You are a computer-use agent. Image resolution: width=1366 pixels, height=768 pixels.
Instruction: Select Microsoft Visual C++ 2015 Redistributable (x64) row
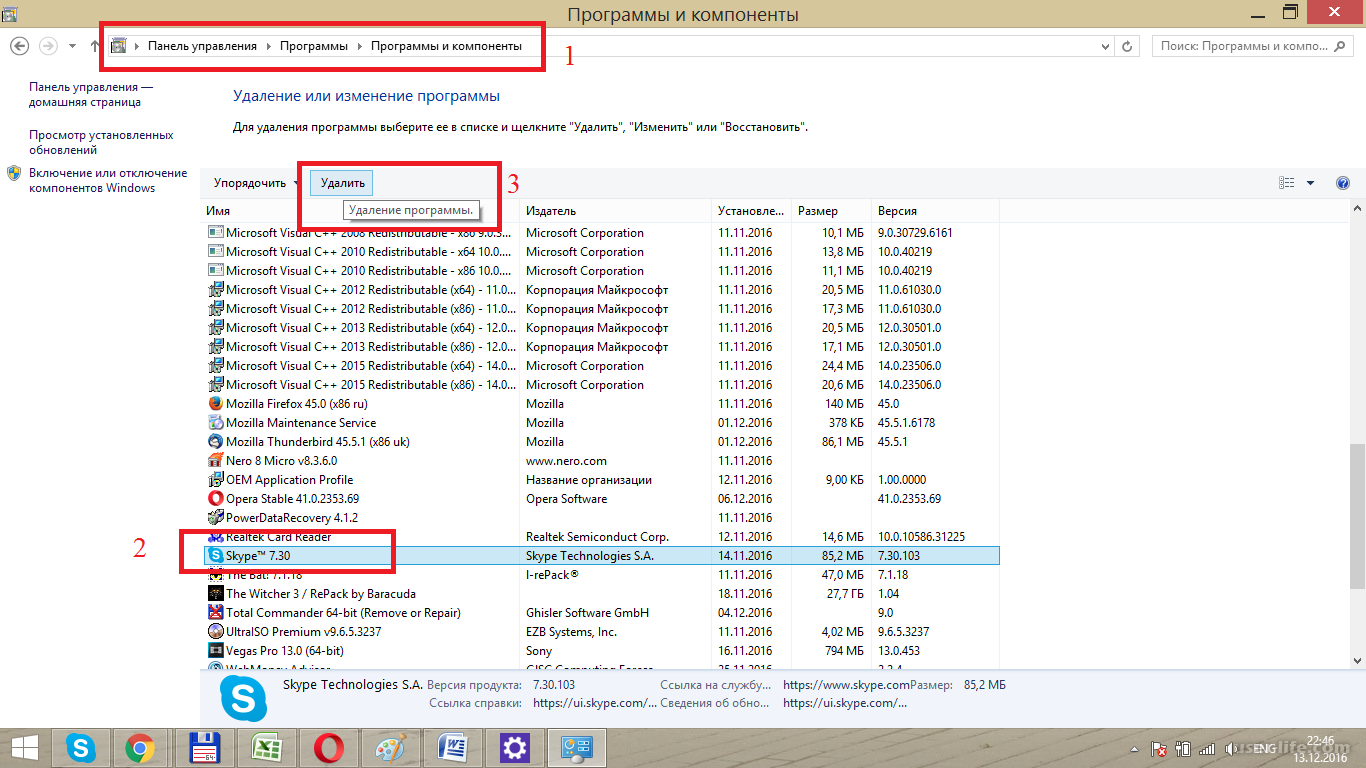click(601, 366)
